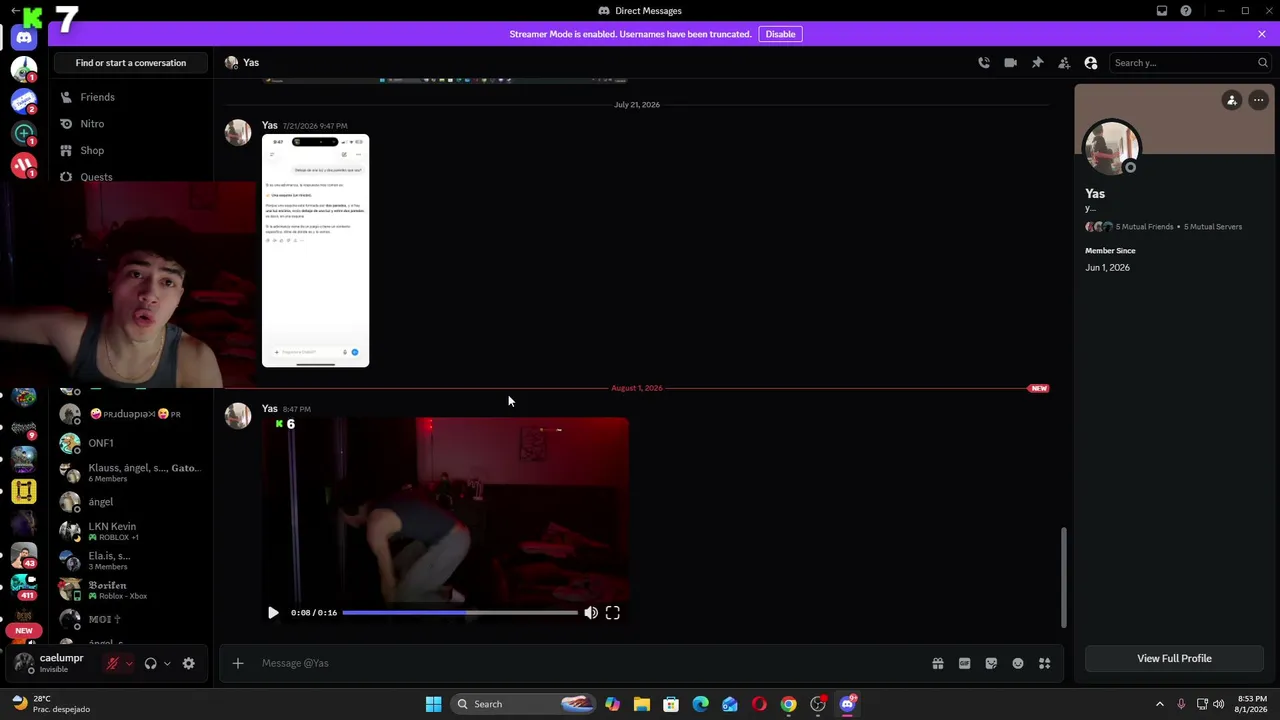Go to Friends
1280x720 pixels.
[x=132, y=97]
